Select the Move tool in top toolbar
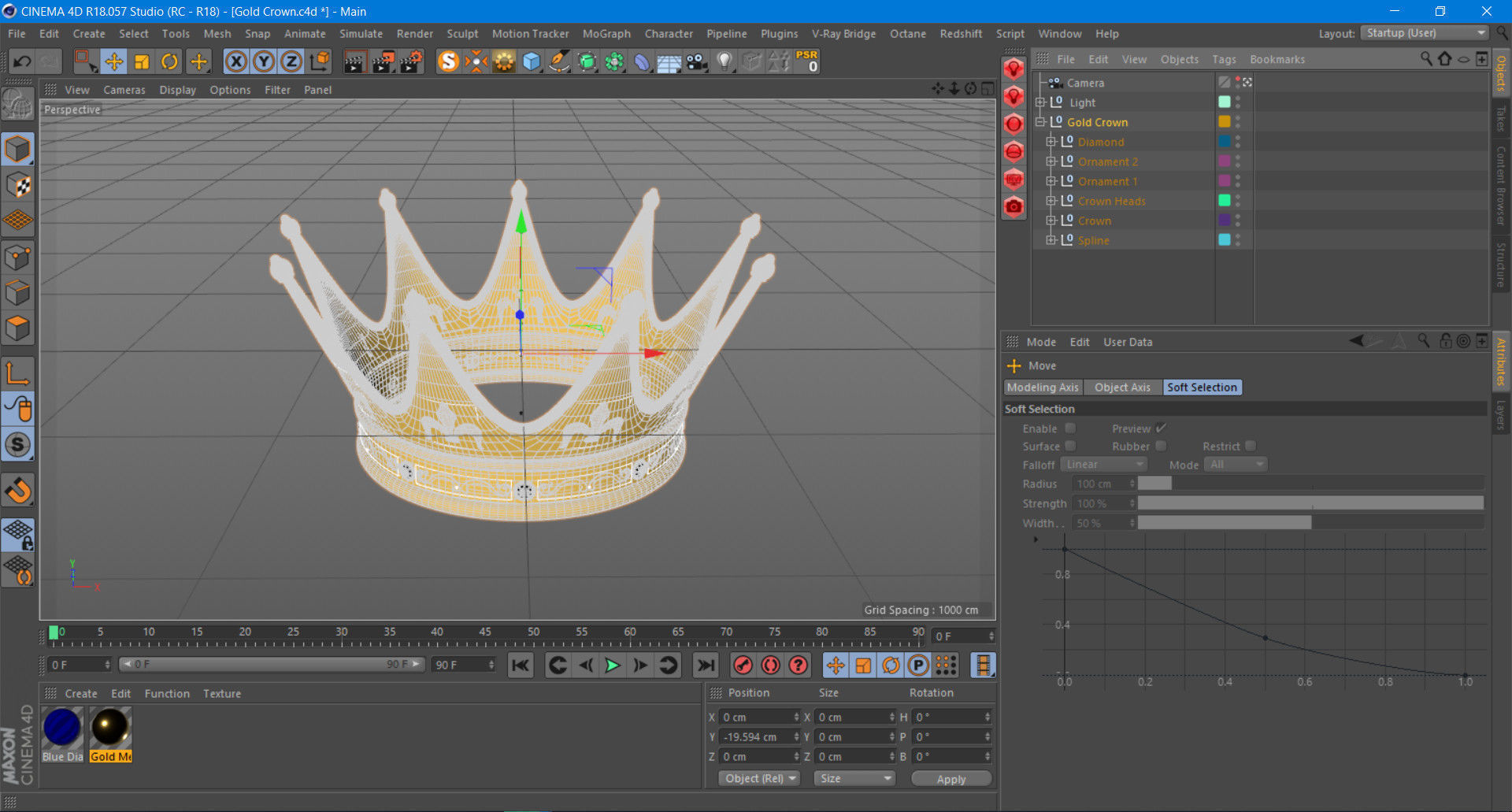The width and height of the screenshot is (1512, 812). (113, 61)
